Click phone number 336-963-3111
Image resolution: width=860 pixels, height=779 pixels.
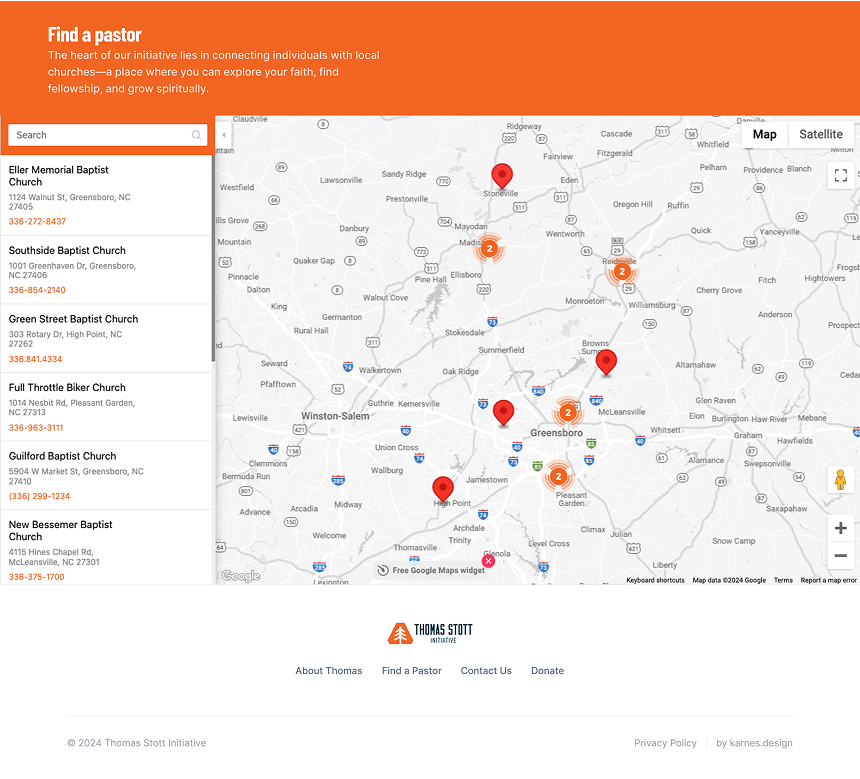36,428
